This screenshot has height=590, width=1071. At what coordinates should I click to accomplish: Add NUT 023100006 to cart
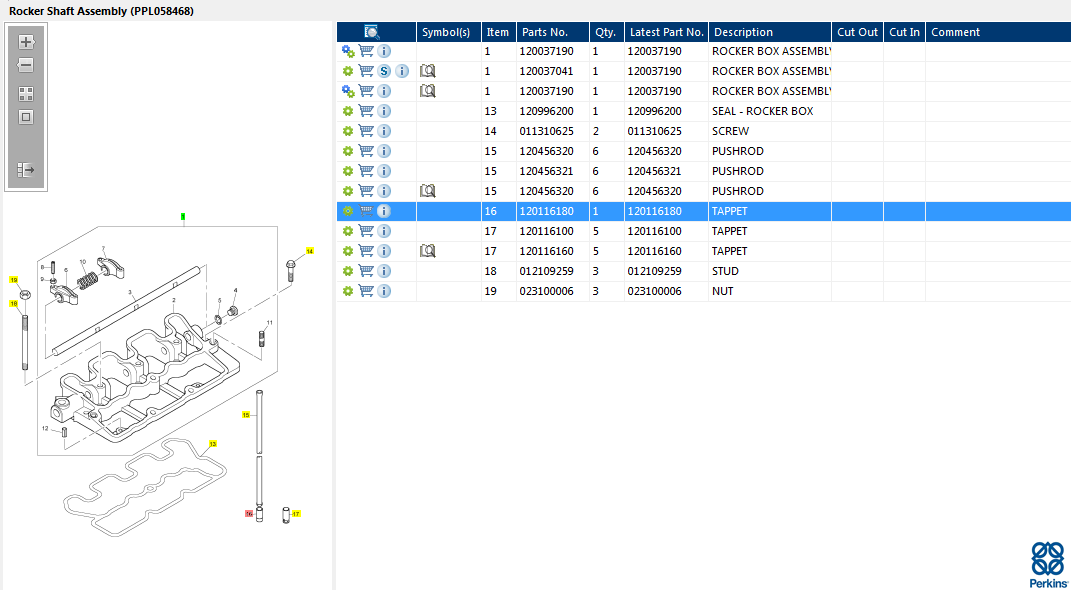click(x=366, y=291)
